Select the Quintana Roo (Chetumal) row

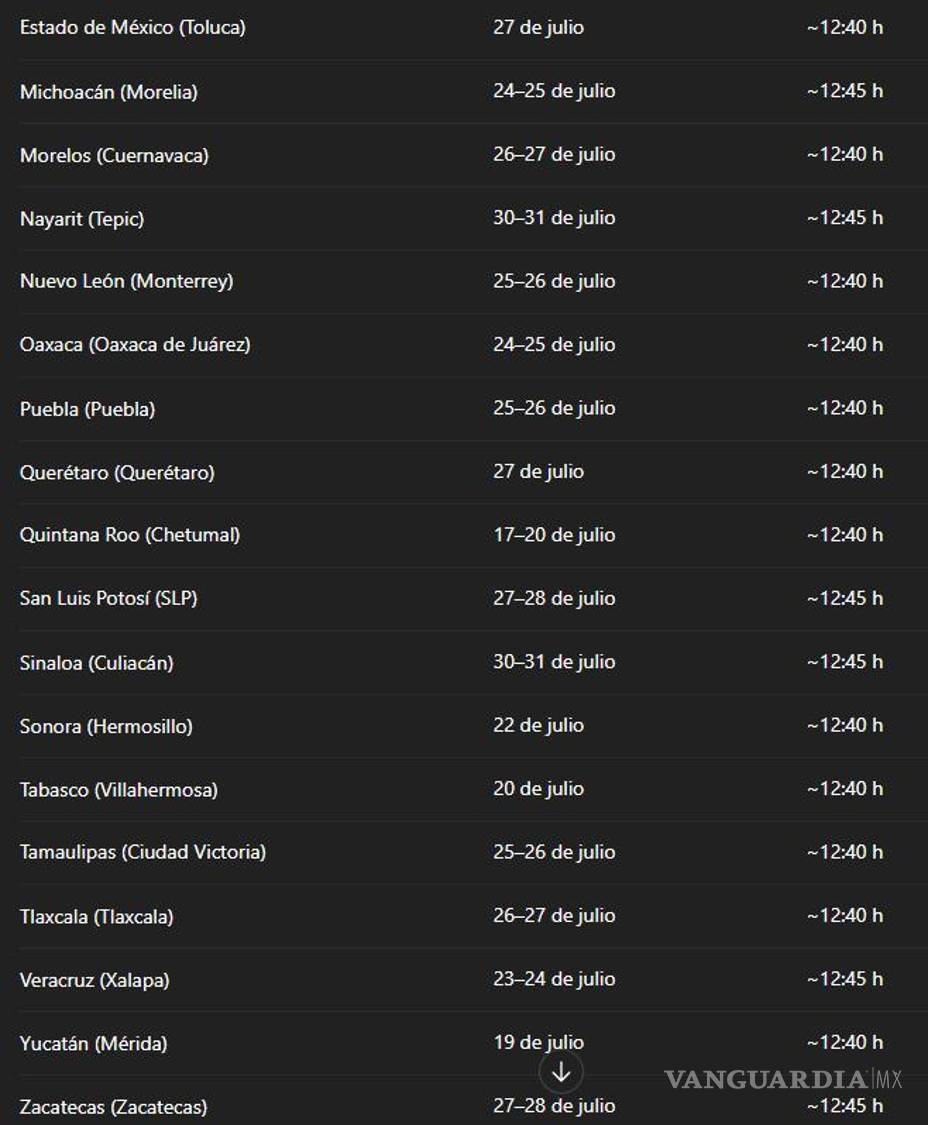tap(130, 535)
